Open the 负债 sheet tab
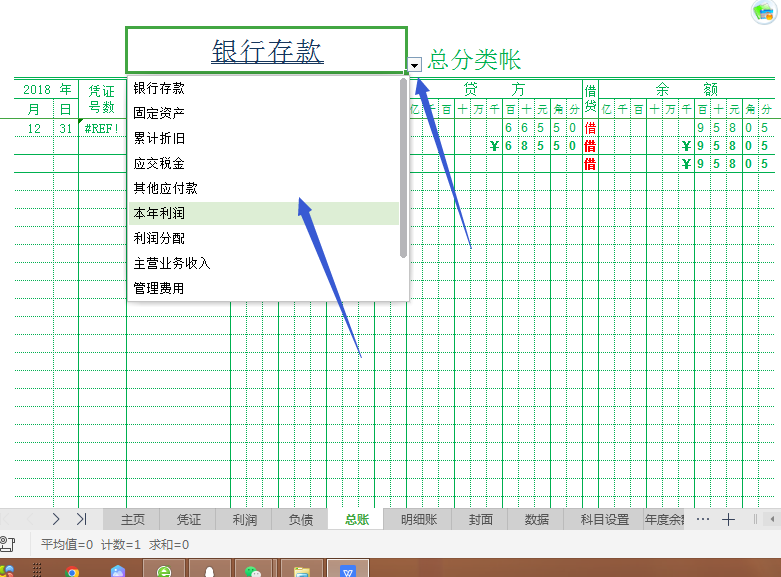This screenshot has width=781, height=577. point(301,520)
